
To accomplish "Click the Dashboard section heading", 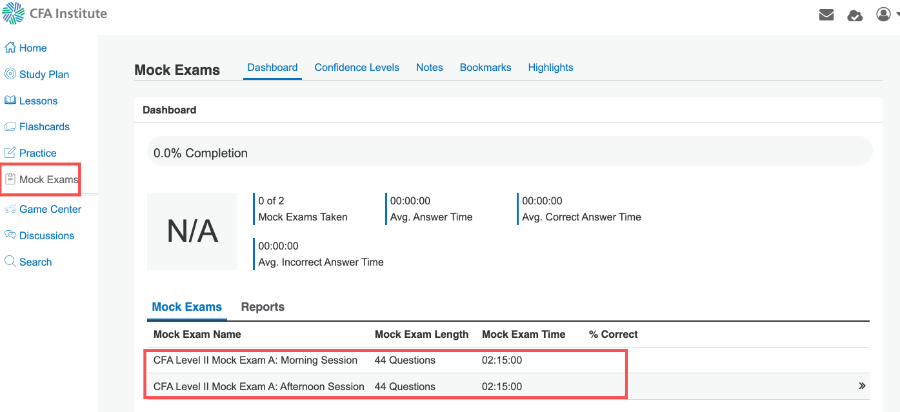I will tap(169, 110).
